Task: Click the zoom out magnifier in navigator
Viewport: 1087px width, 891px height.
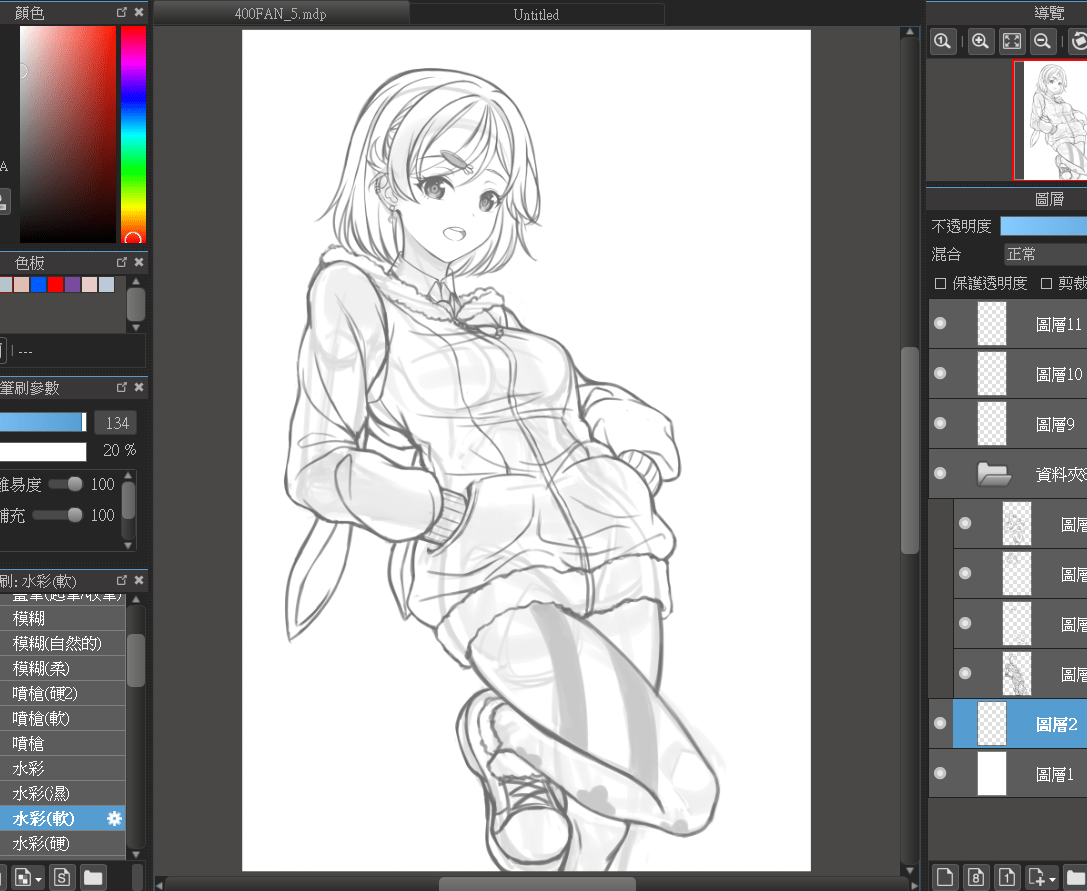Action: coord(1042,41)
